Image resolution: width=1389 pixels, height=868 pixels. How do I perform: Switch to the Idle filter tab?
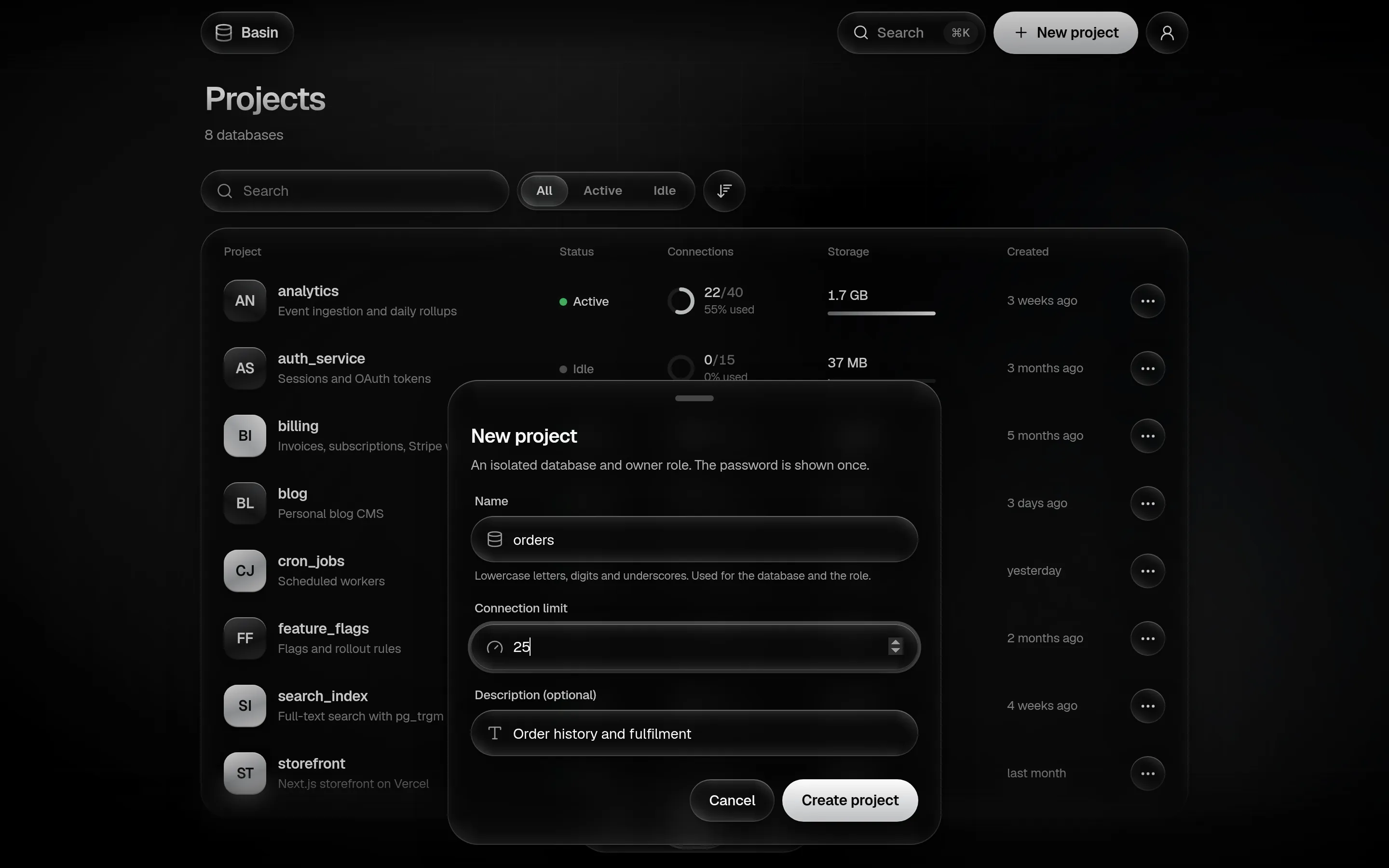pyautogui.click(x=664, y=190)
